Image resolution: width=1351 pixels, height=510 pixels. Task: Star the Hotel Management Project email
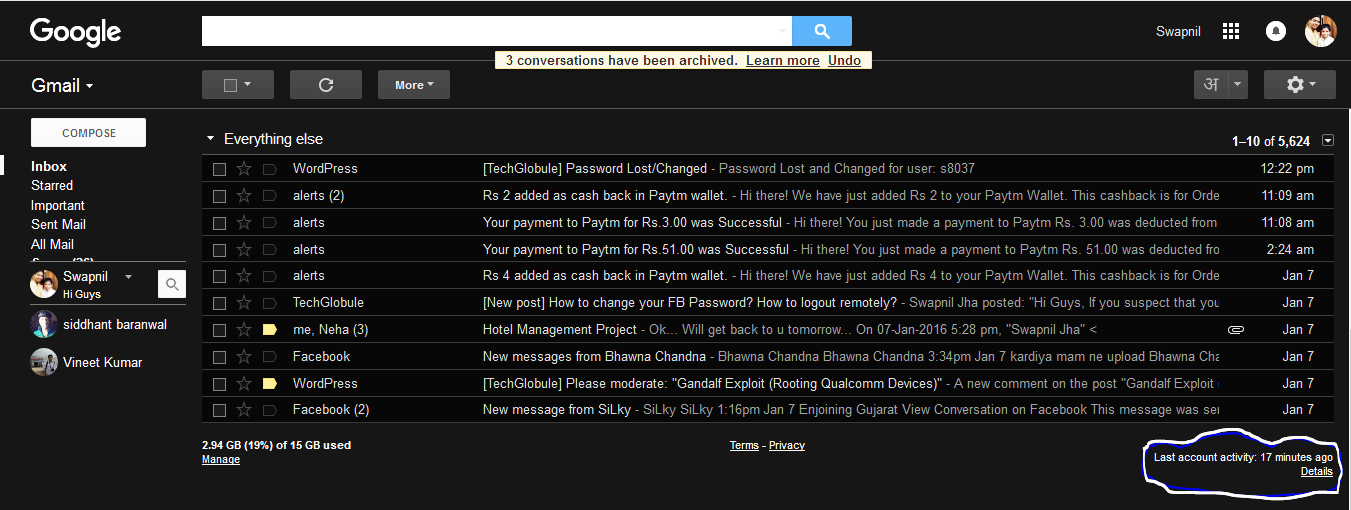coord(244,330)
